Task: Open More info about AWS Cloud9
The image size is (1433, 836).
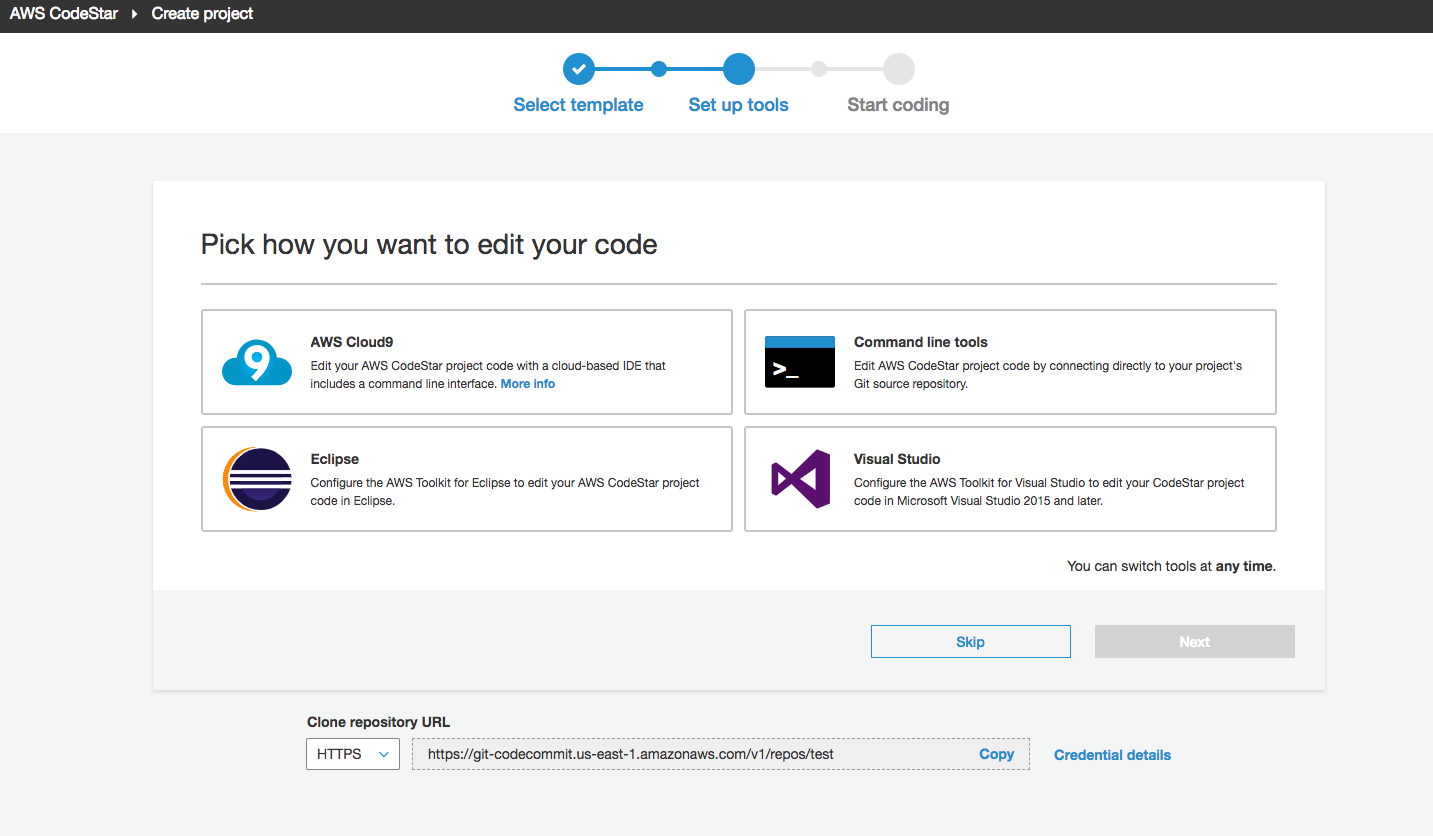Action: point(527,383)
